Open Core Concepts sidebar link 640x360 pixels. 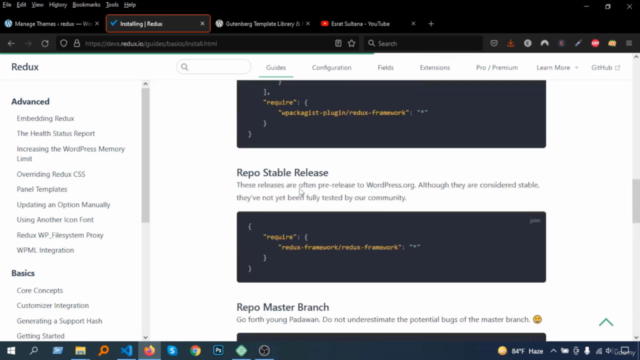tap(40, 291)
